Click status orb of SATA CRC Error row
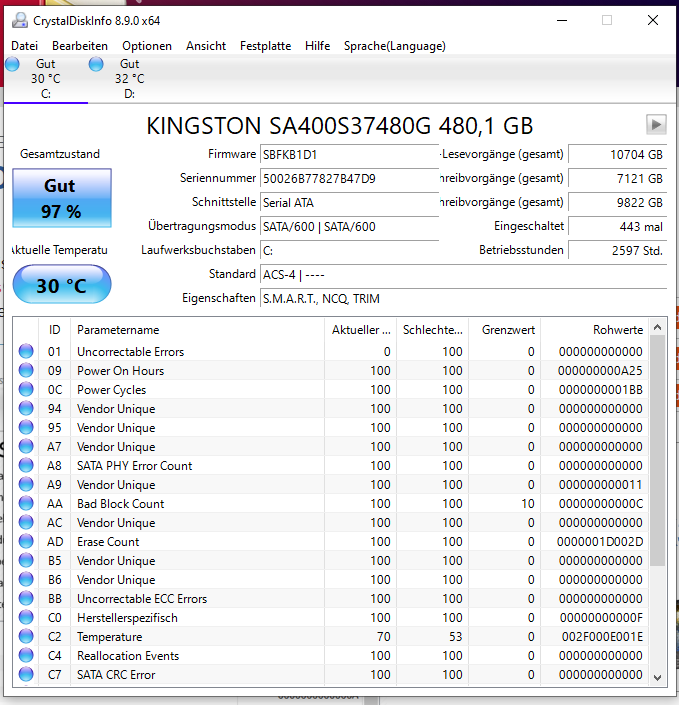The height and width of the screenshot is (705, 679). tap(26, 674)
